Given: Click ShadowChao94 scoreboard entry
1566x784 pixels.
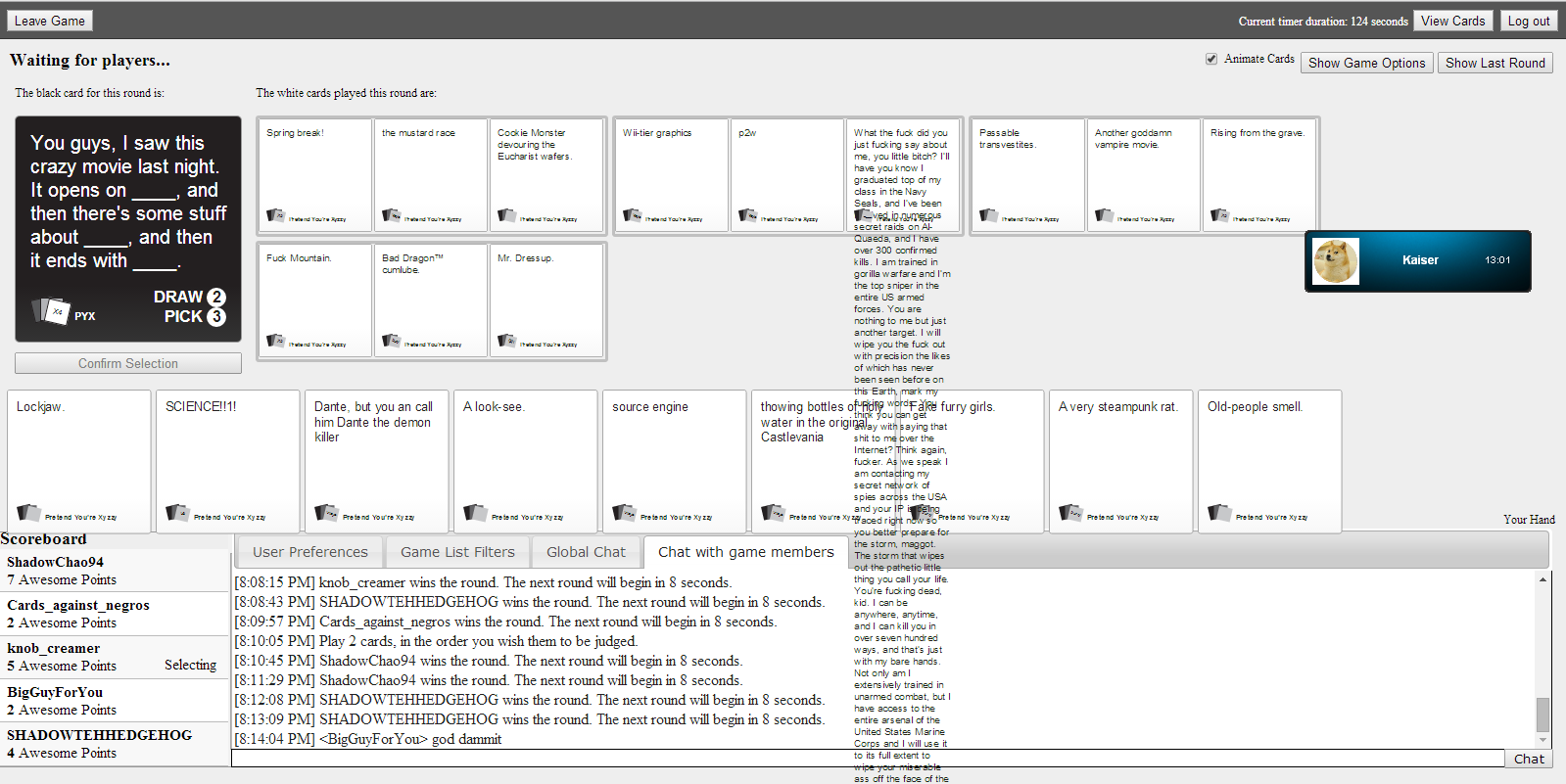Looking at the screenshot, I should tap(115, 571).
